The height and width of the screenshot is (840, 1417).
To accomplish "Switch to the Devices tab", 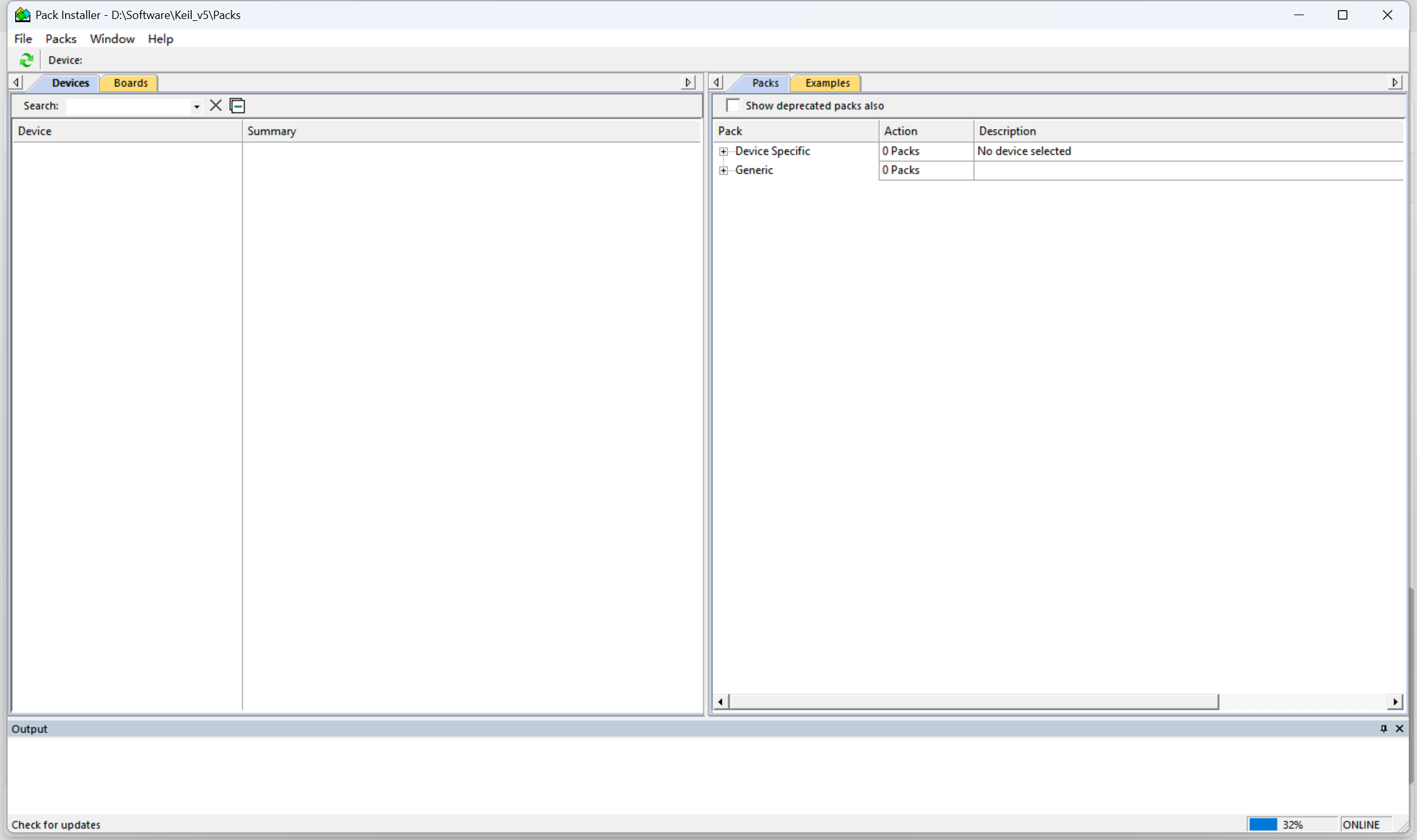I will (x=70, y=83).
